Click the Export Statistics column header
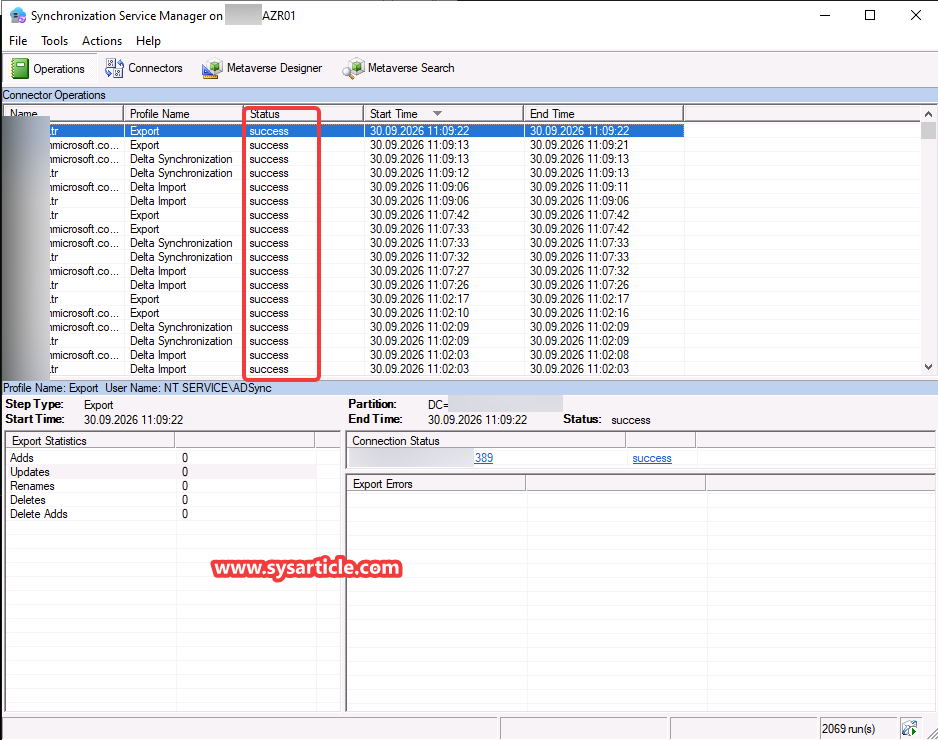This screenshot has width=938, height=740. 90,440
